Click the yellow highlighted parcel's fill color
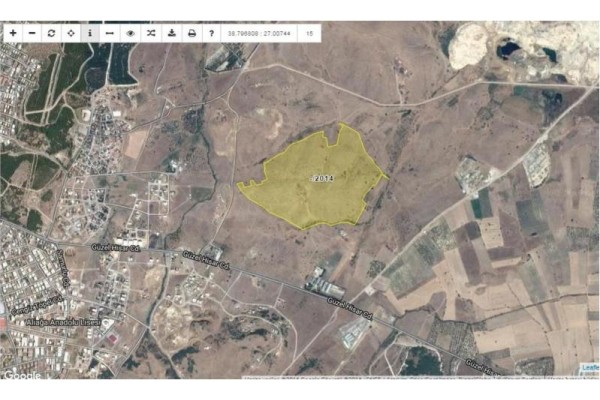The height and width of the screenshot is (400, 600). point(300,195)
